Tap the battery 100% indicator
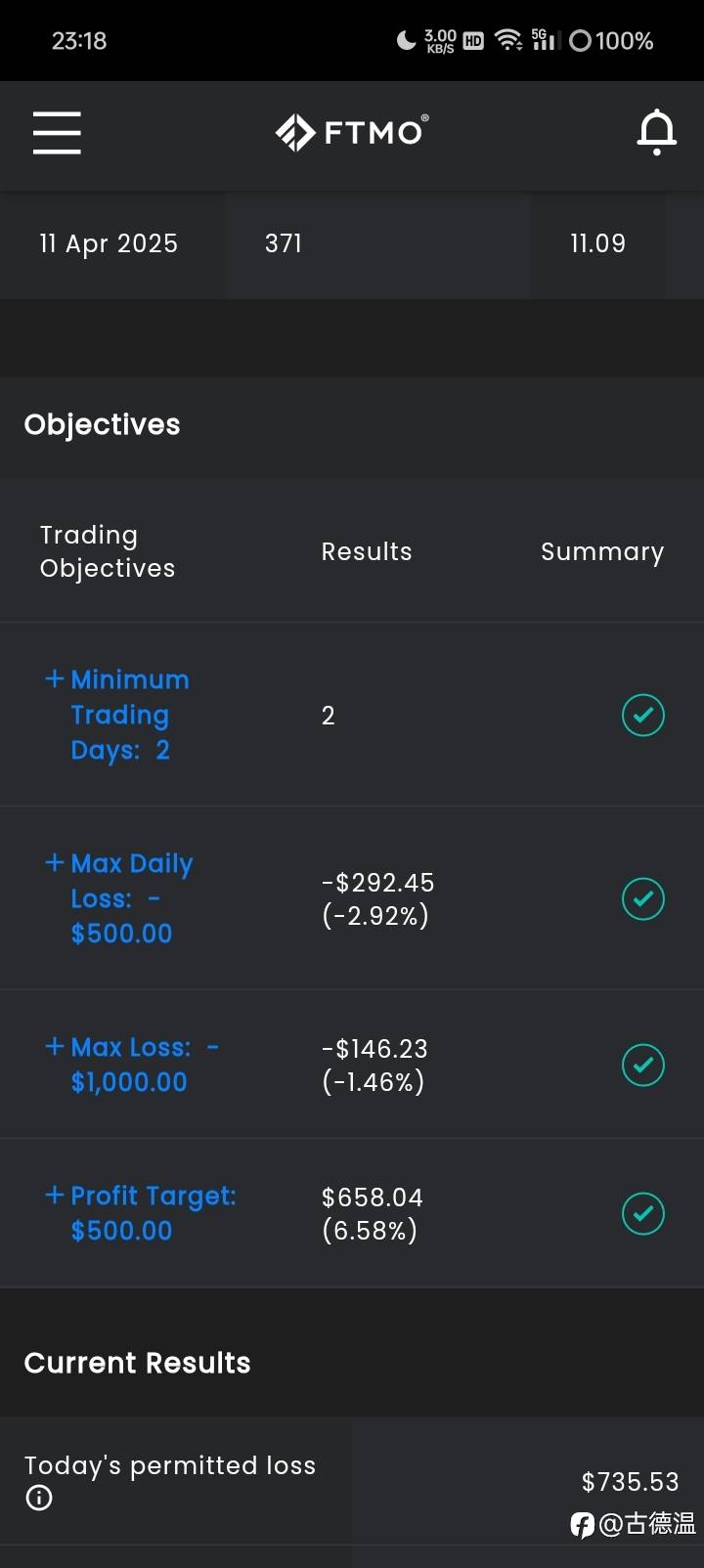Image resolution: width=704 pixels, height=1568 pixels. pyautogui.click(x=611, y=40)
